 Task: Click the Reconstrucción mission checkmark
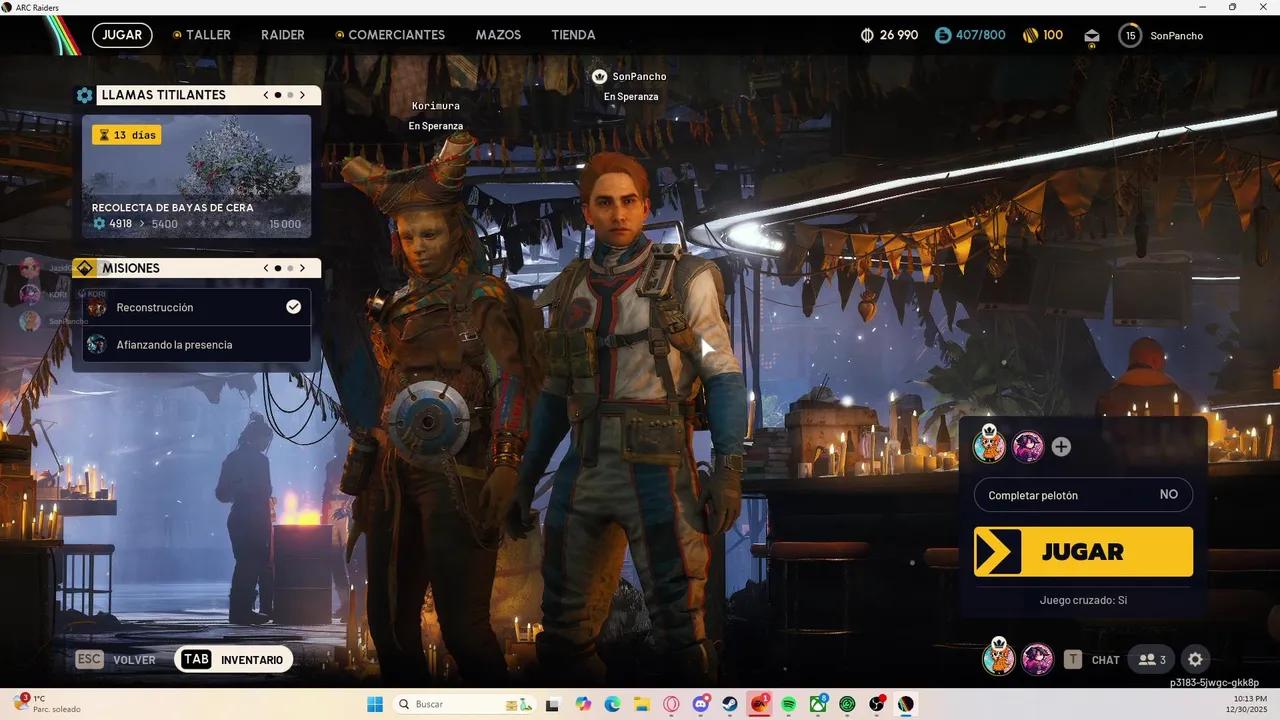point(293,306)
